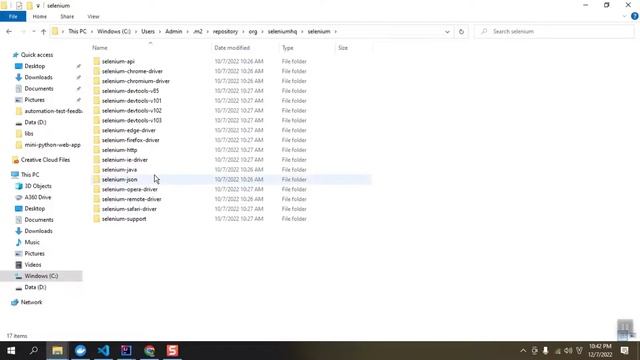
Task: Open the Home ribbon tab
Action: click(x=40, y=17)
